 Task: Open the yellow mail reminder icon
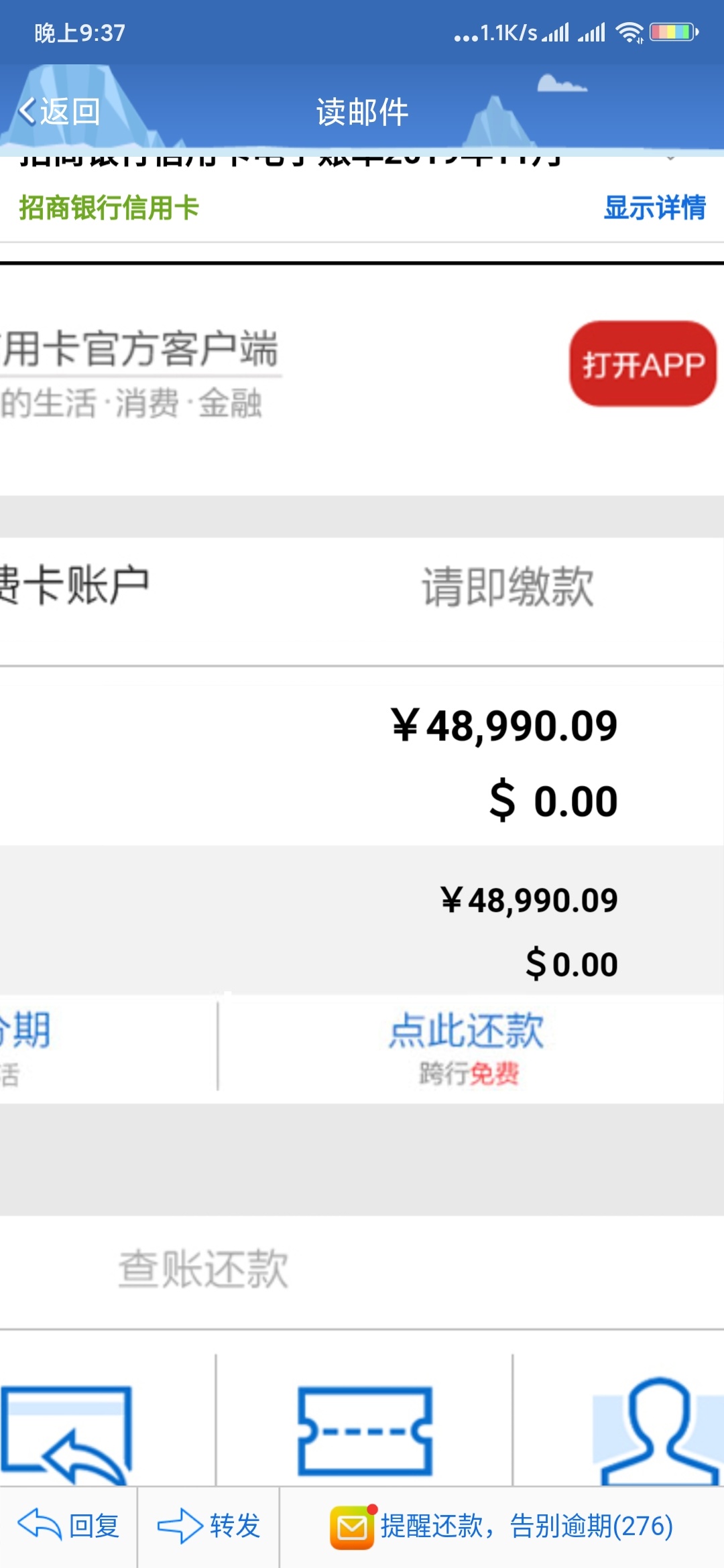coord(352,1527)
